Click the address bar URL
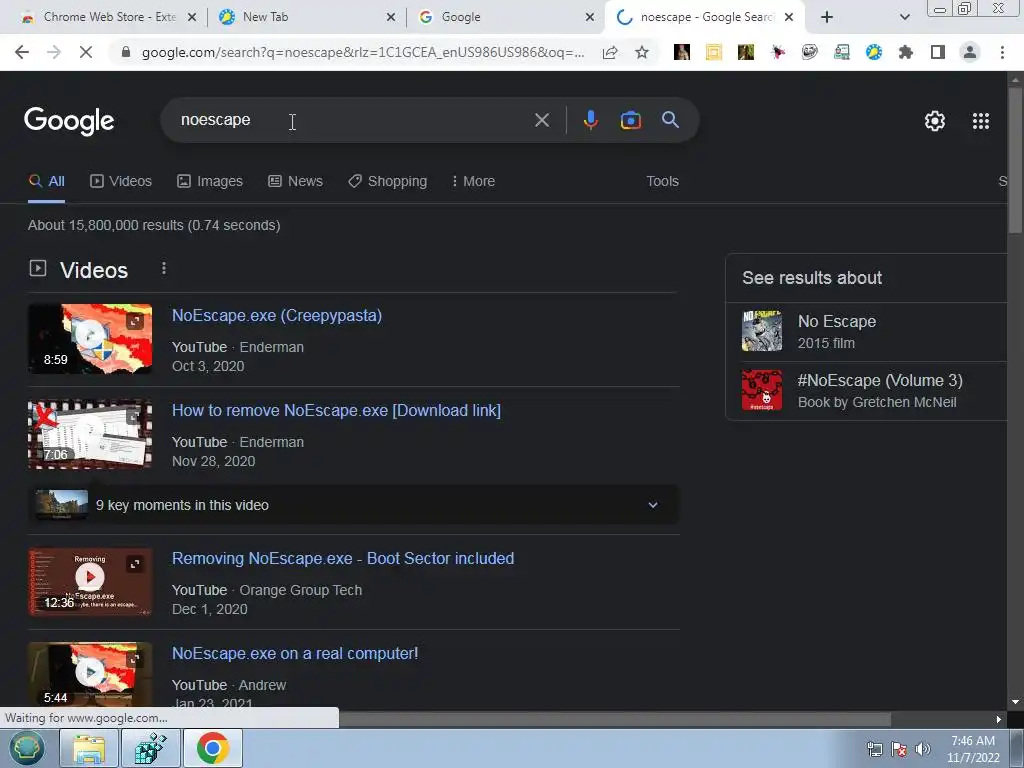This screenshot has height=768, width=1024. coord(362,52)
